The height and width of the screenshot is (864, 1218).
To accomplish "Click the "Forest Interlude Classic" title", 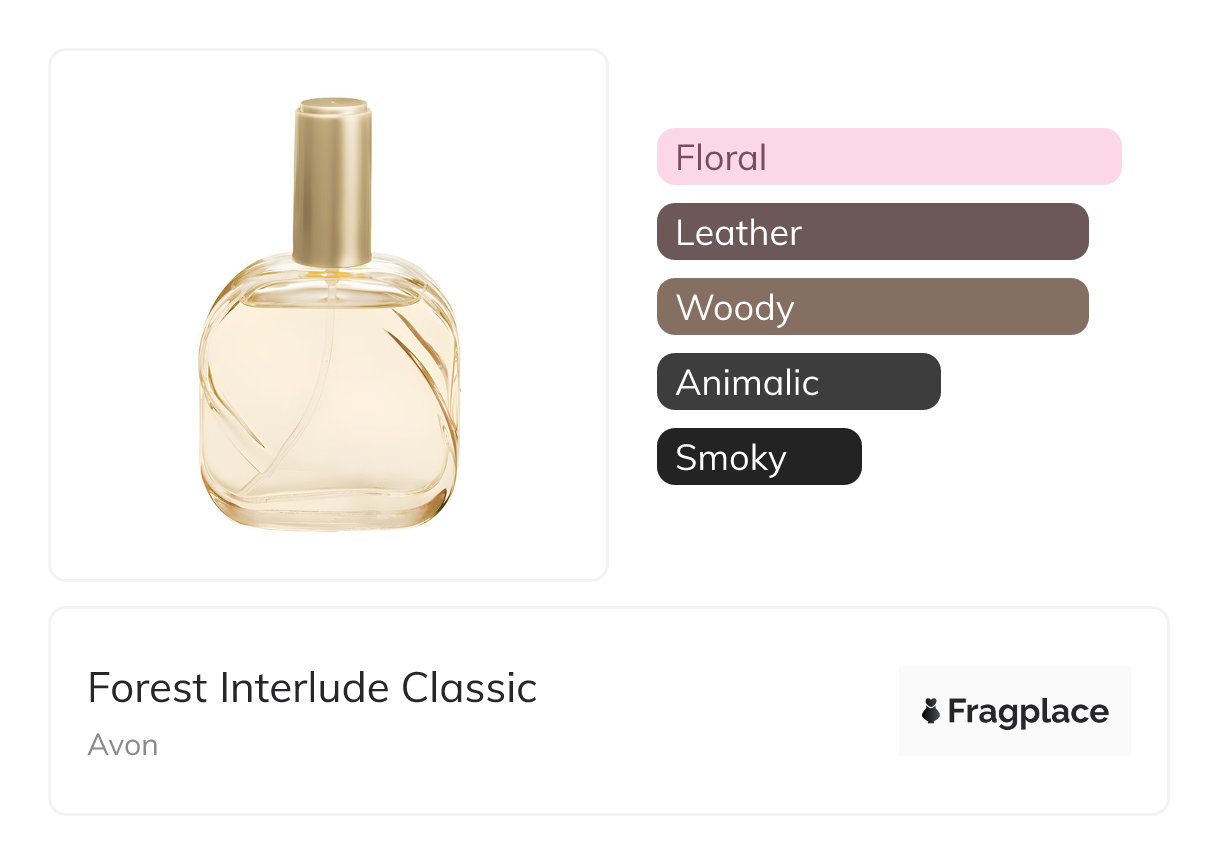I will (x=312, y=688).
